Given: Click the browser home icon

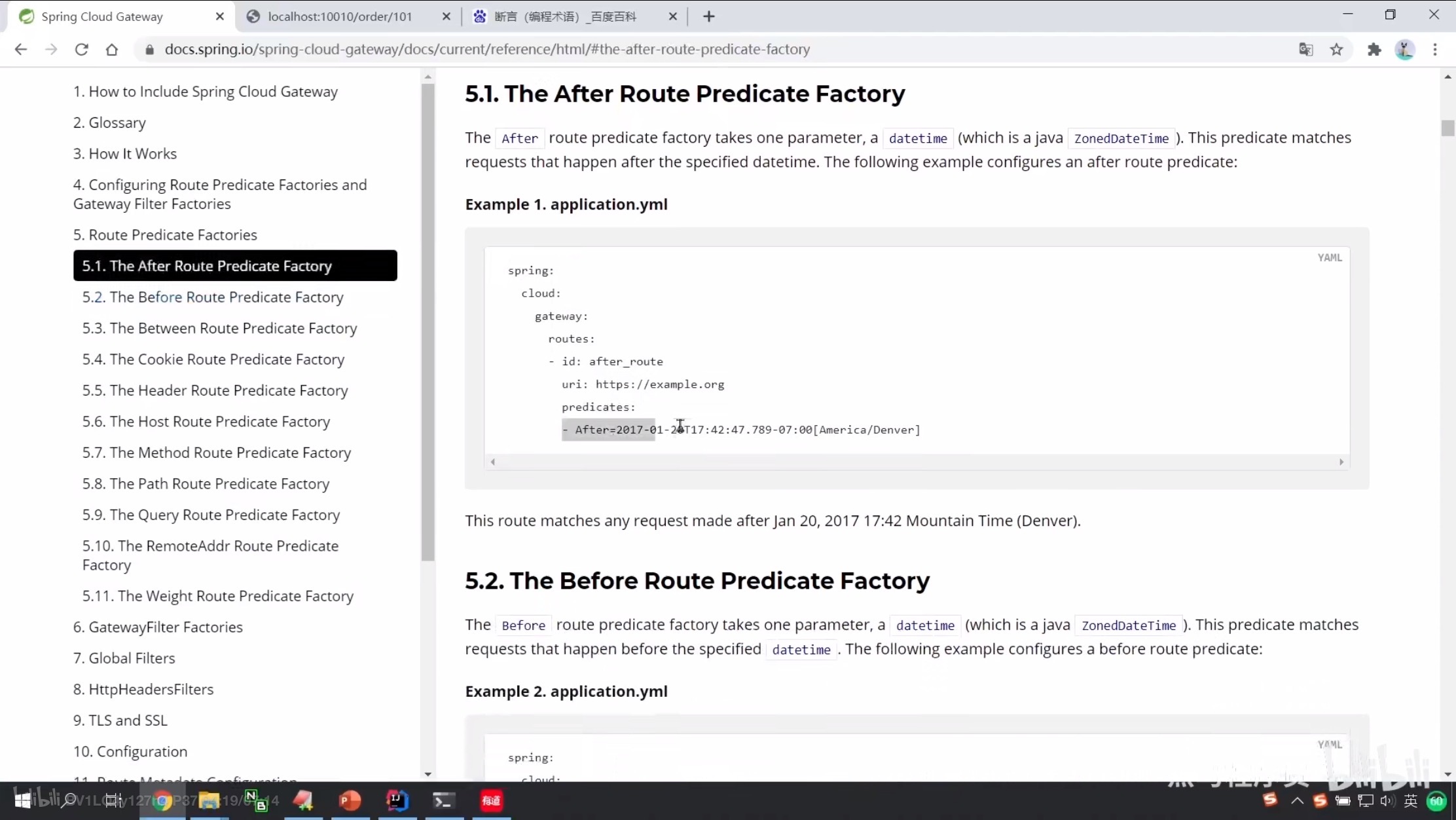Looking at the screenshot, I should (x=111, y=49).
